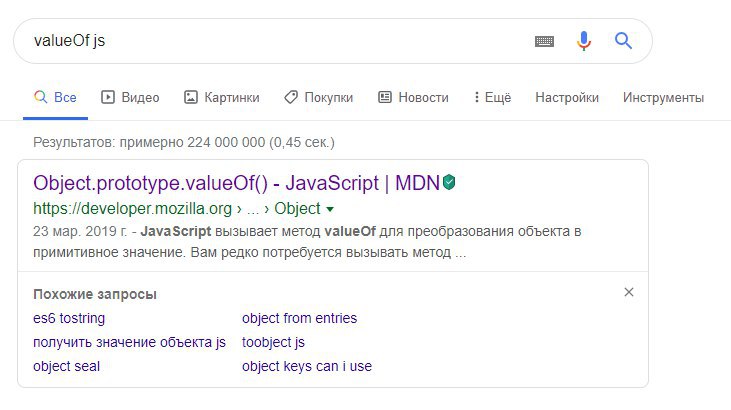Focus the search field with valueOf js
This screenshot has width=731, height=410.
280,41
